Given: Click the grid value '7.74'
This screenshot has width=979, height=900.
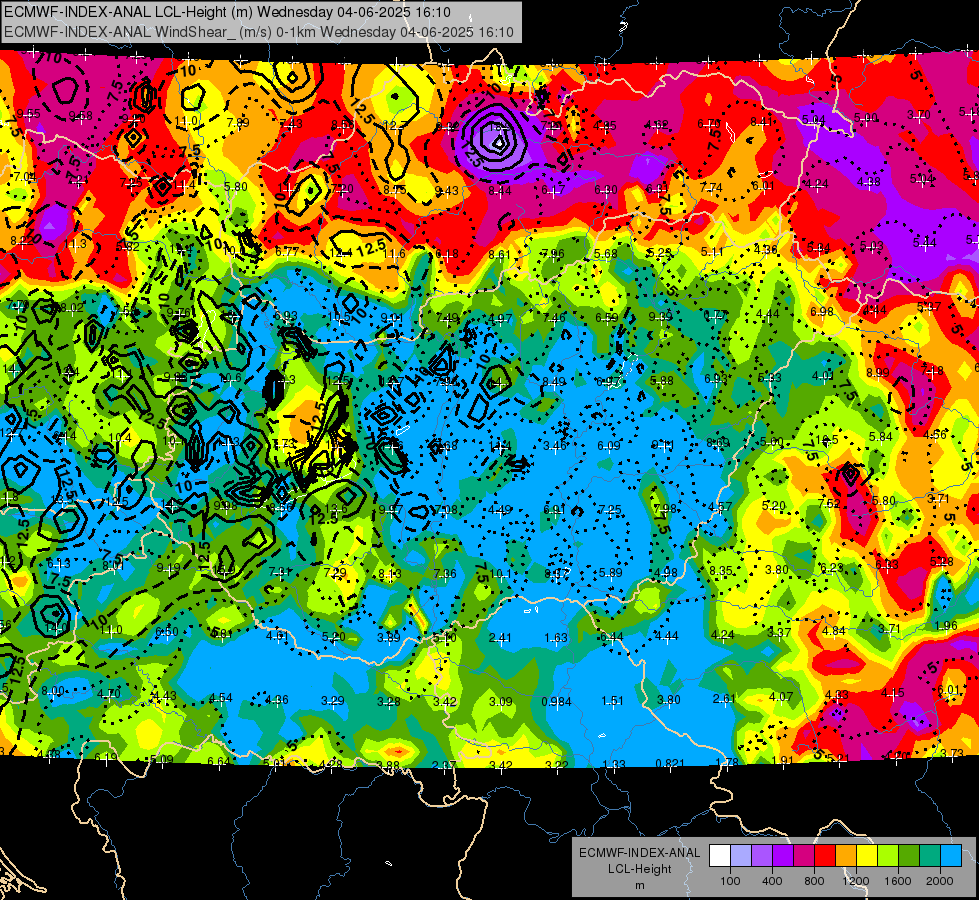Looking at the screenshot, I should point(711,187).
